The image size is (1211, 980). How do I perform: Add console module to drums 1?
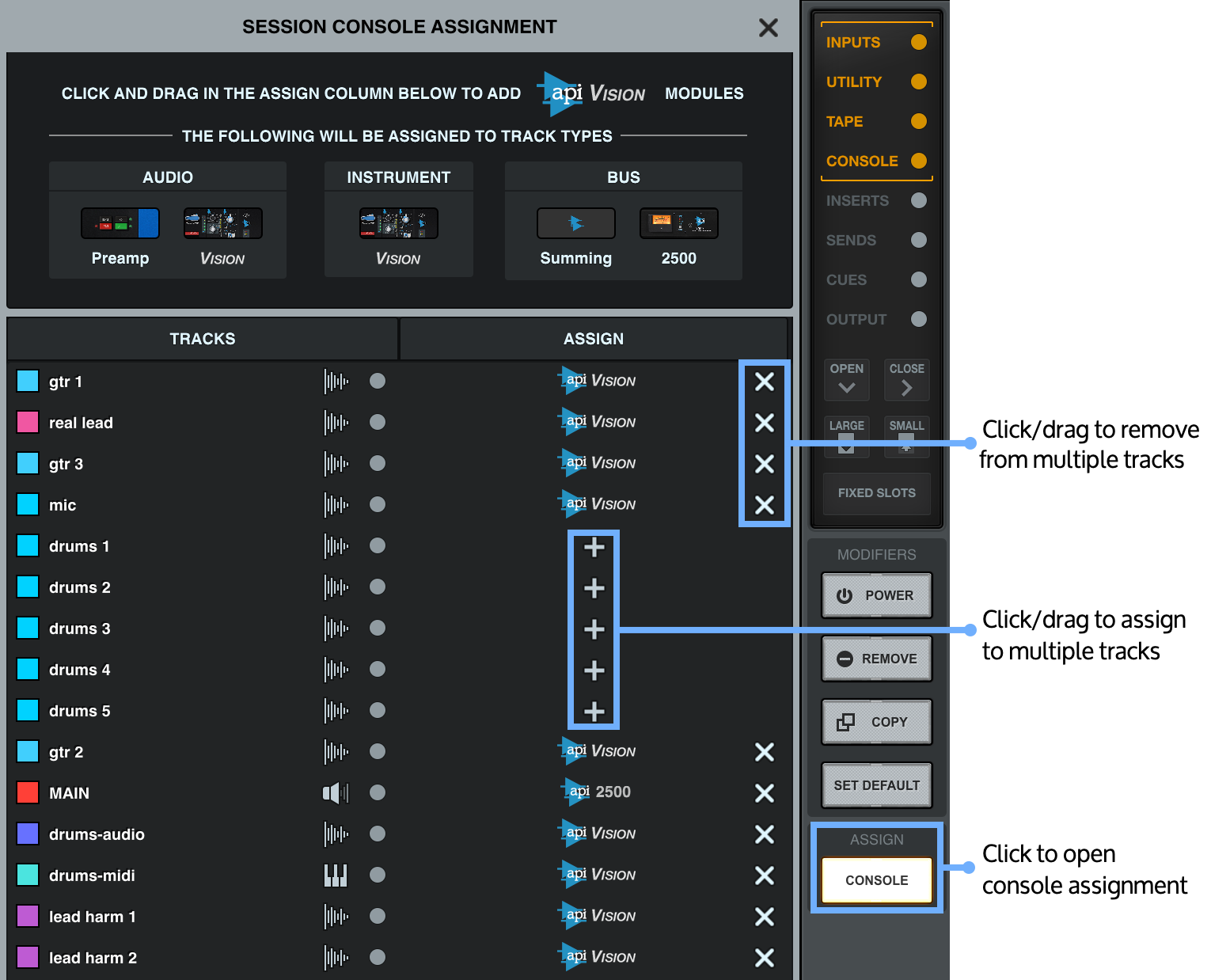point(594,547)
